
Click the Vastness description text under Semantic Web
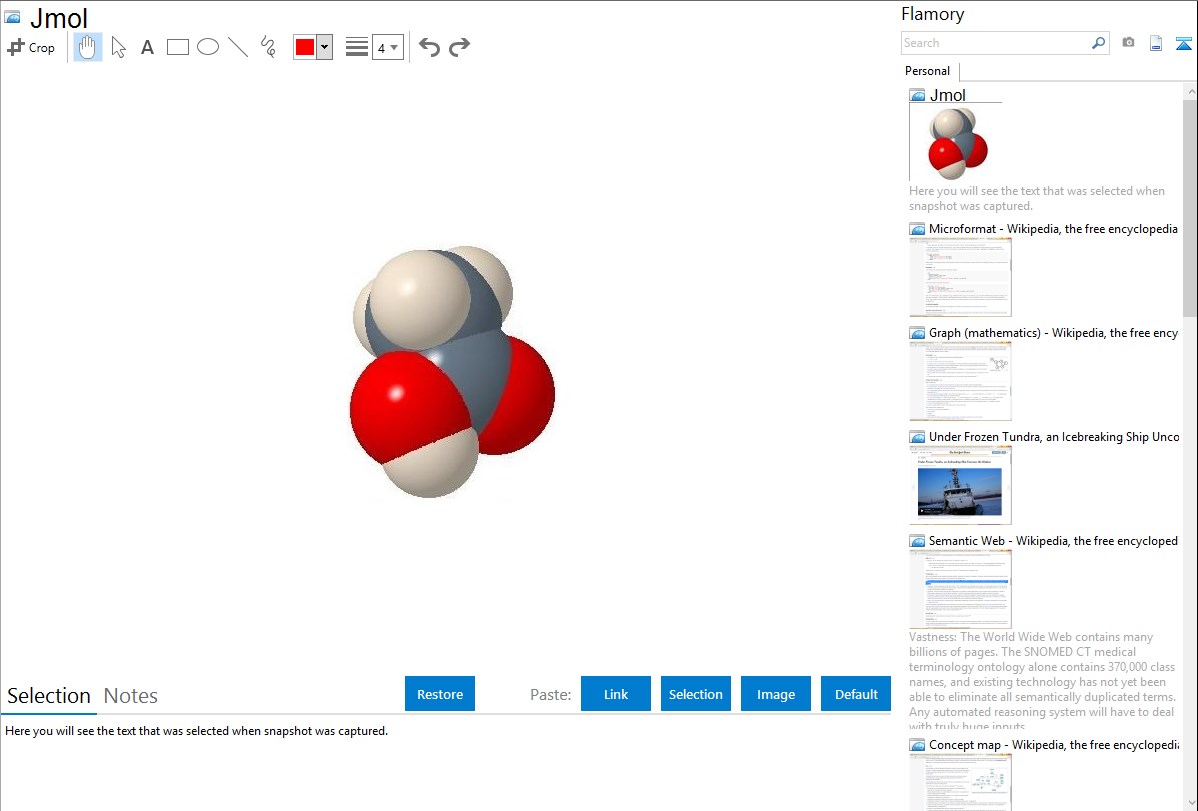click(1042, 681)
